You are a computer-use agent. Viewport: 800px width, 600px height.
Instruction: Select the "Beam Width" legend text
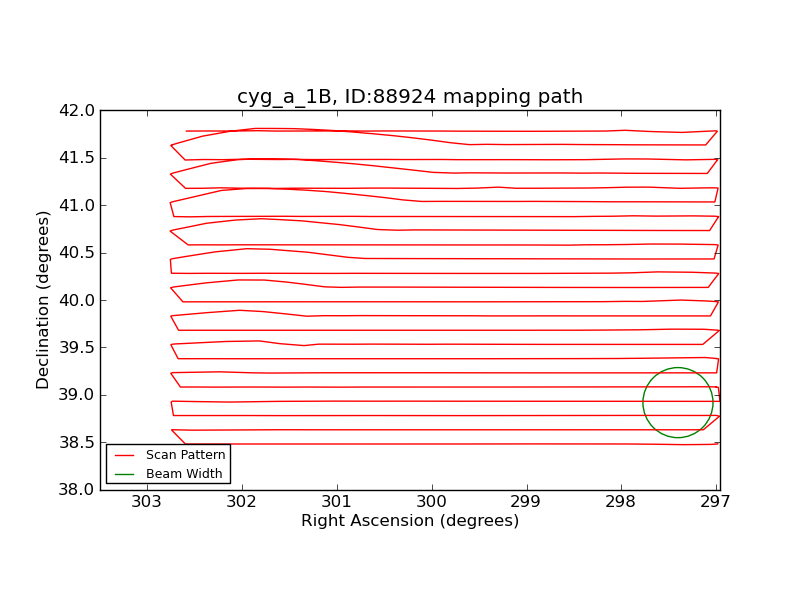[x=184, y=474]
